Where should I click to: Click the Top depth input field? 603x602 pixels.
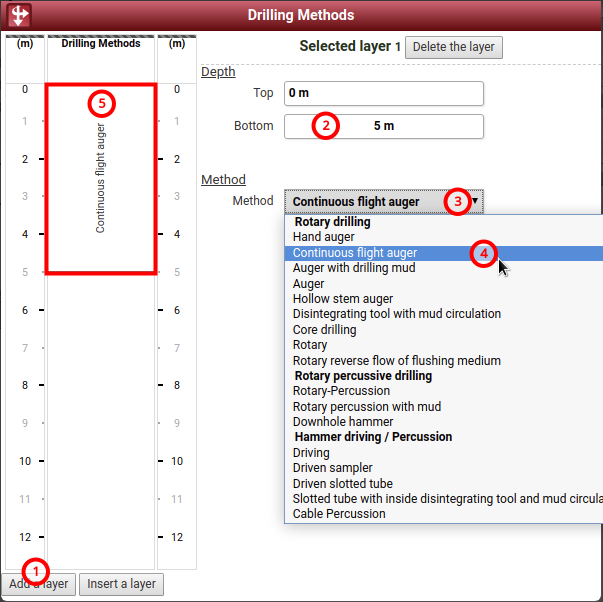384,93
